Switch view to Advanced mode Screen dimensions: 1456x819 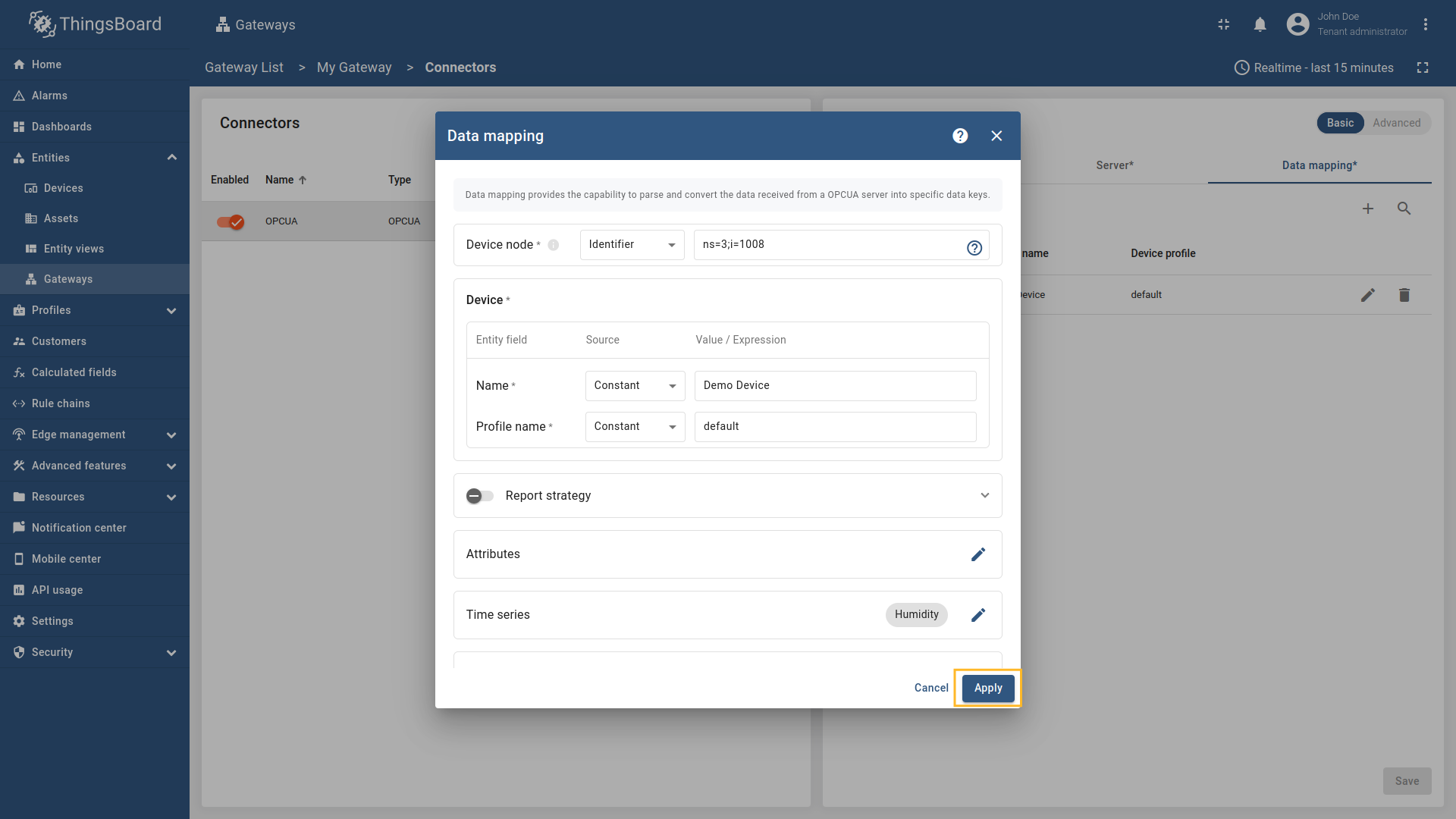[1398, 123]
